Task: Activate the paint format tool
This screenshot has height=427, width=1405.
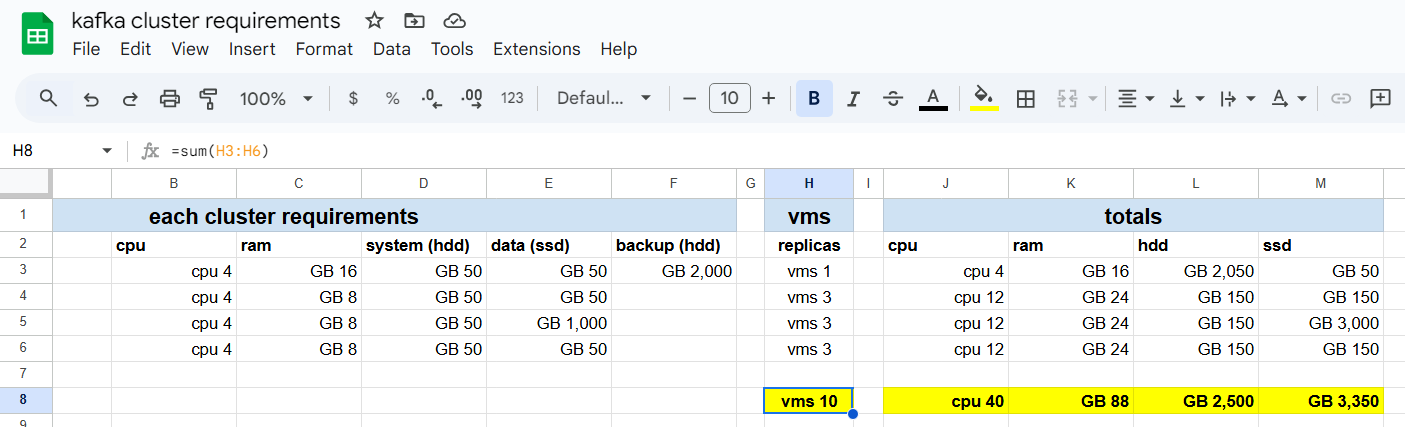Action: point(208,98)
